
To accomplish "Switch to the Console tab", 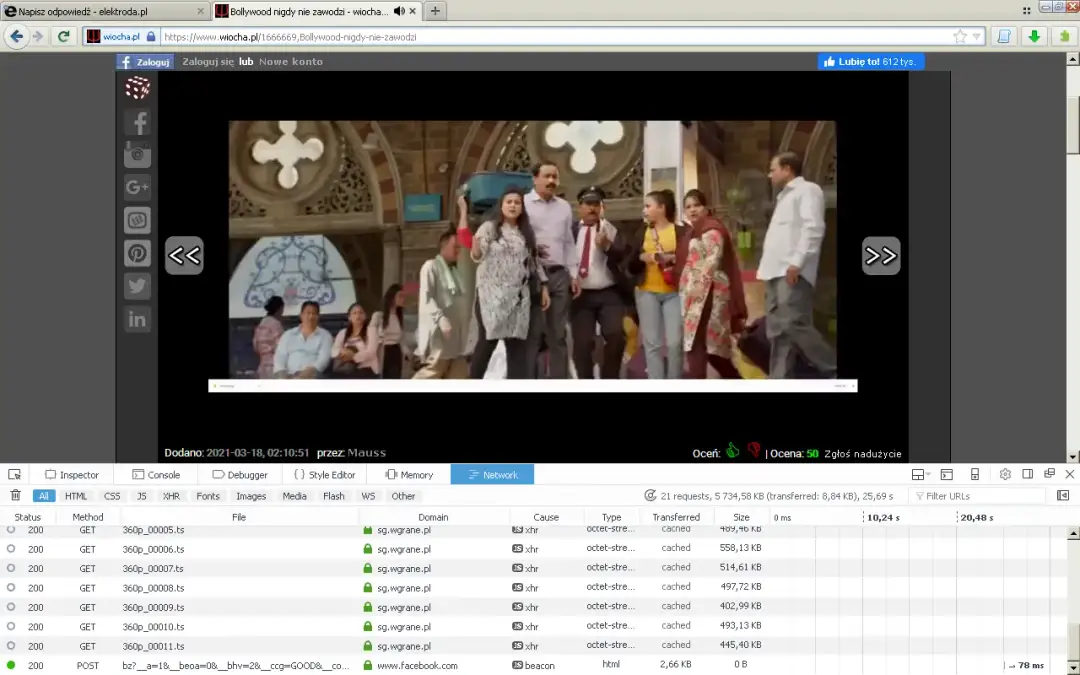I will coord(155,475).
